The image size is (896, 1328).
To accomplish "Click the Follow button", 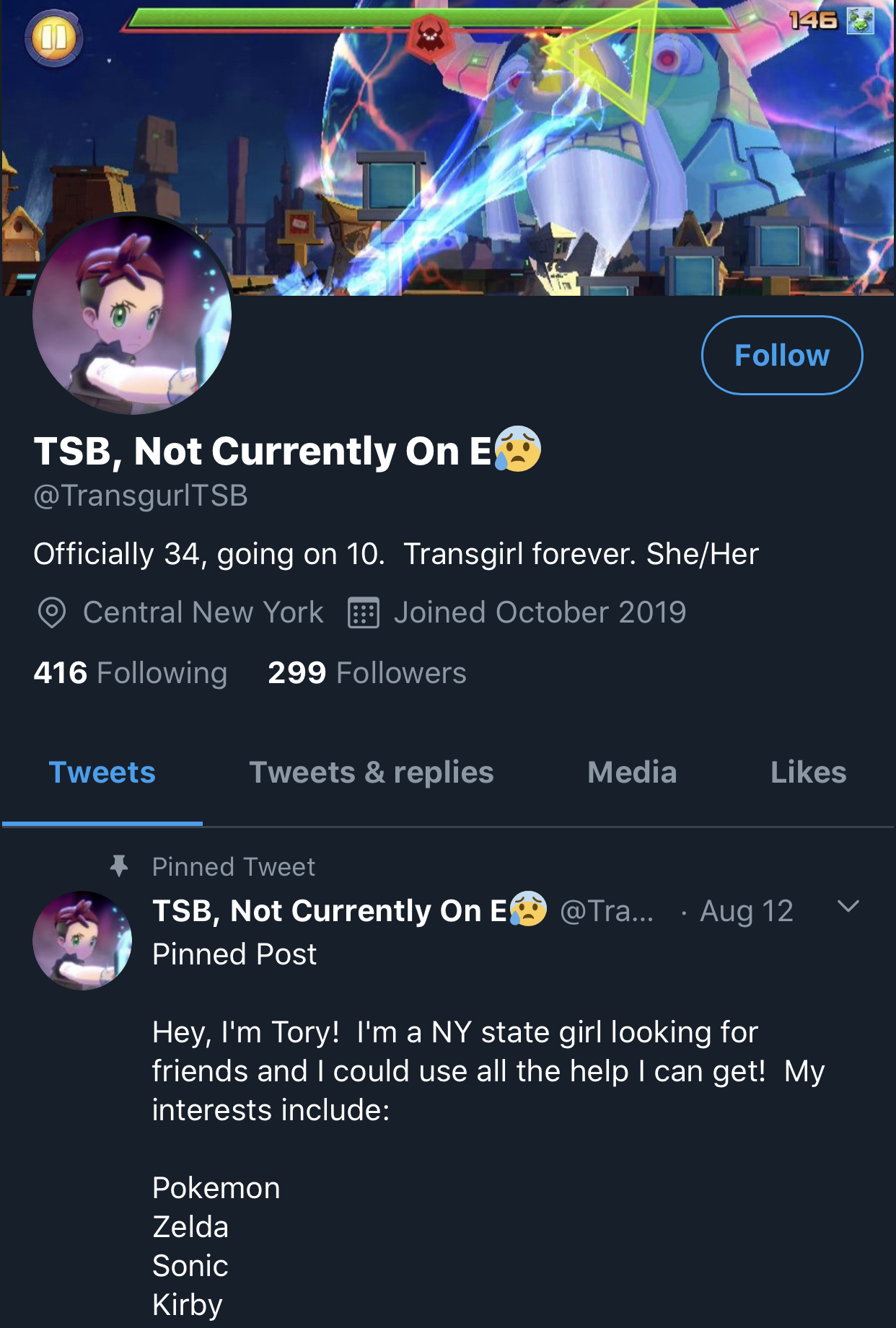I will (x=782, y=355).
